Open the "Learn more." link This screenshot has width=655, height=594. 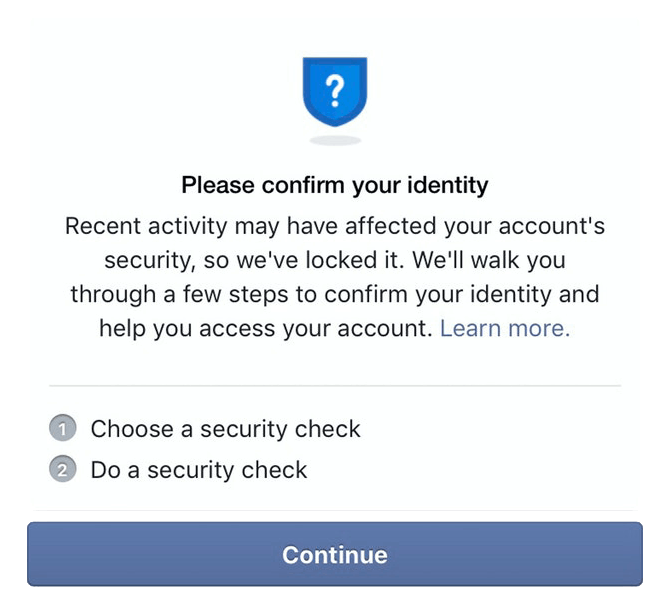[x=505, y=328]
